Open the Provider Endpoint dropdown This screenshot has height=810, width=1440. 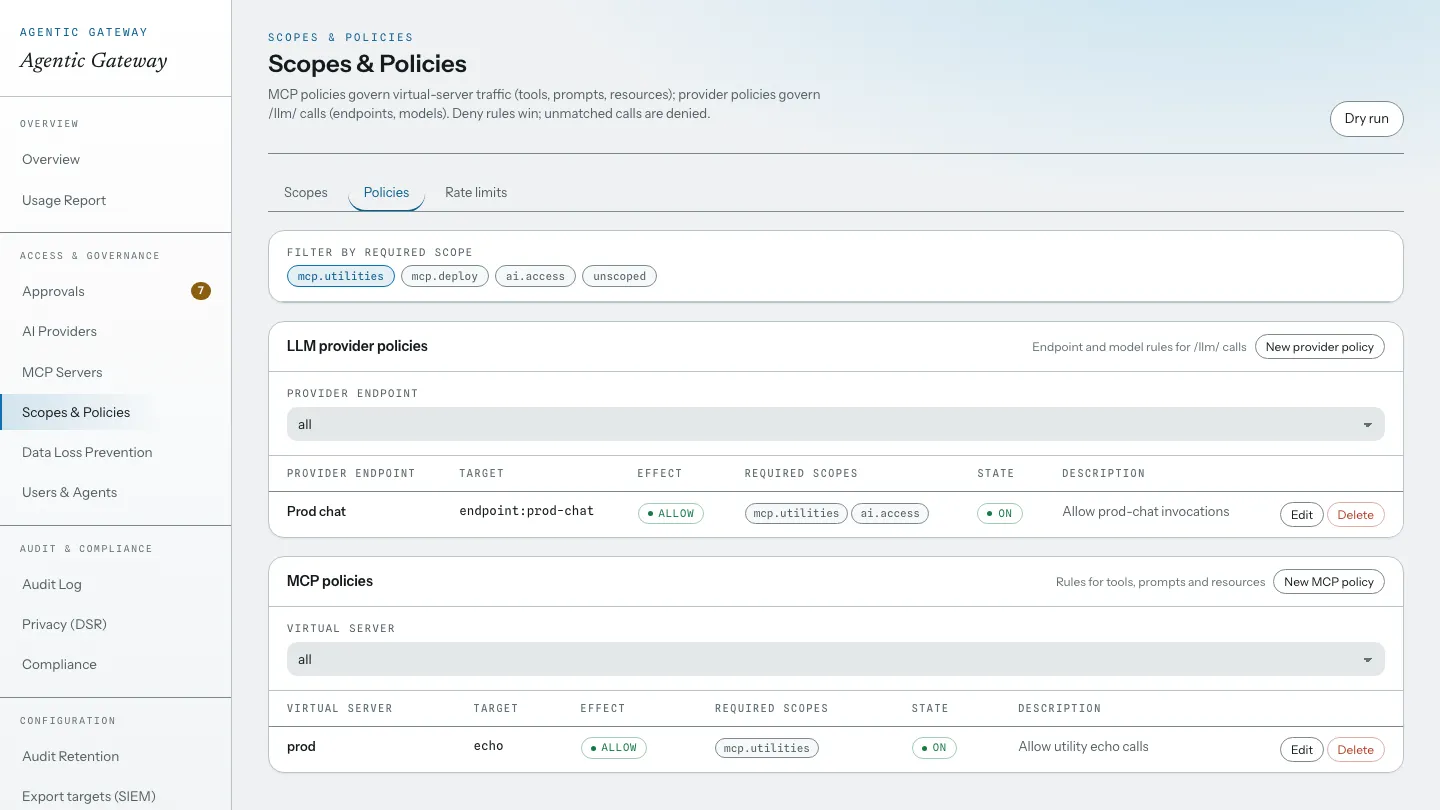(836, 424)
